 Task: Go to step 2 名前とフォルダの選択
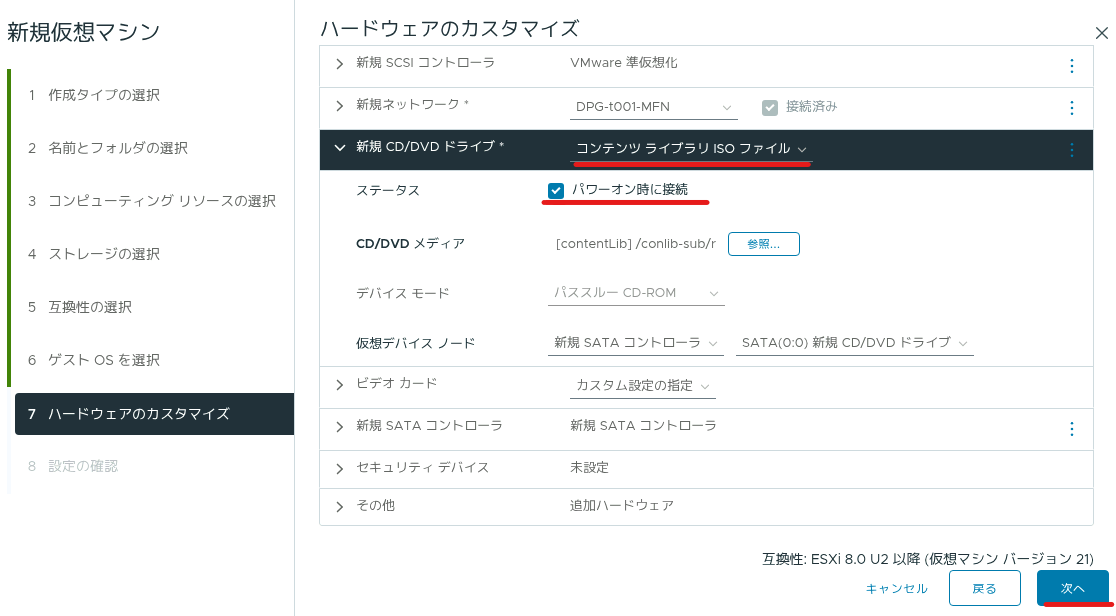[x=107, y=148]
